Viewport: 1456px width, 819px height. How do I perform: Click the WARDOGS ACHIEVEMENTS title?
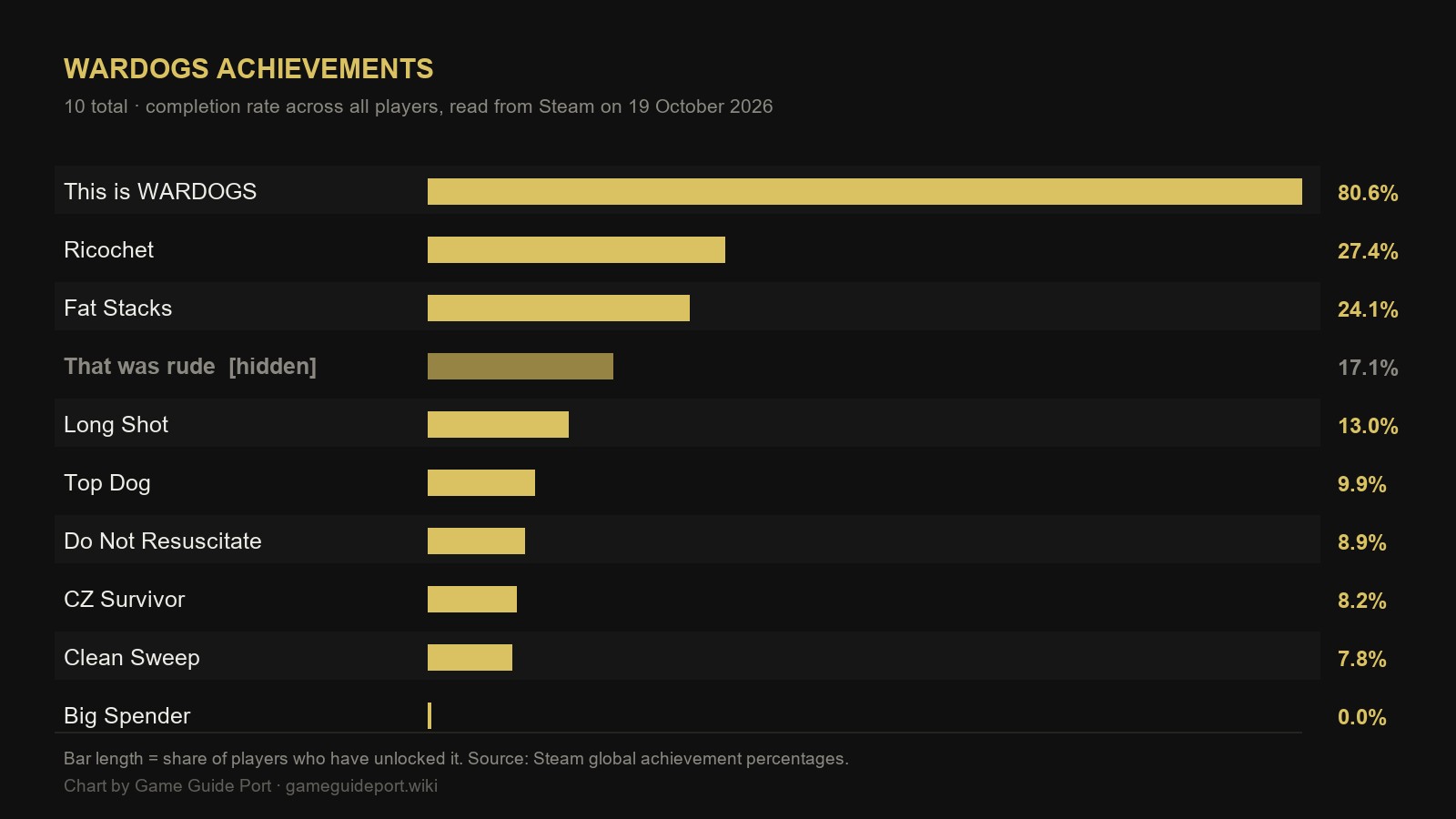click(248, 69)
